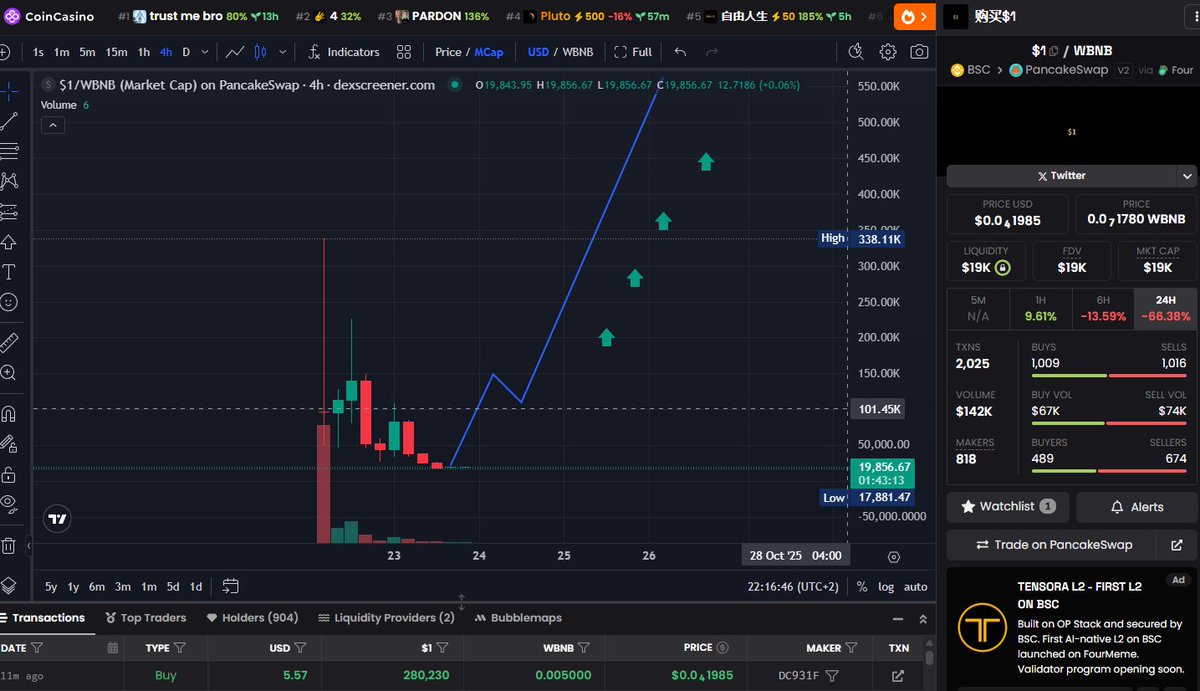Add token to Watchlist
Screen dimensions: 1200x691
[x=1008, y=506]
